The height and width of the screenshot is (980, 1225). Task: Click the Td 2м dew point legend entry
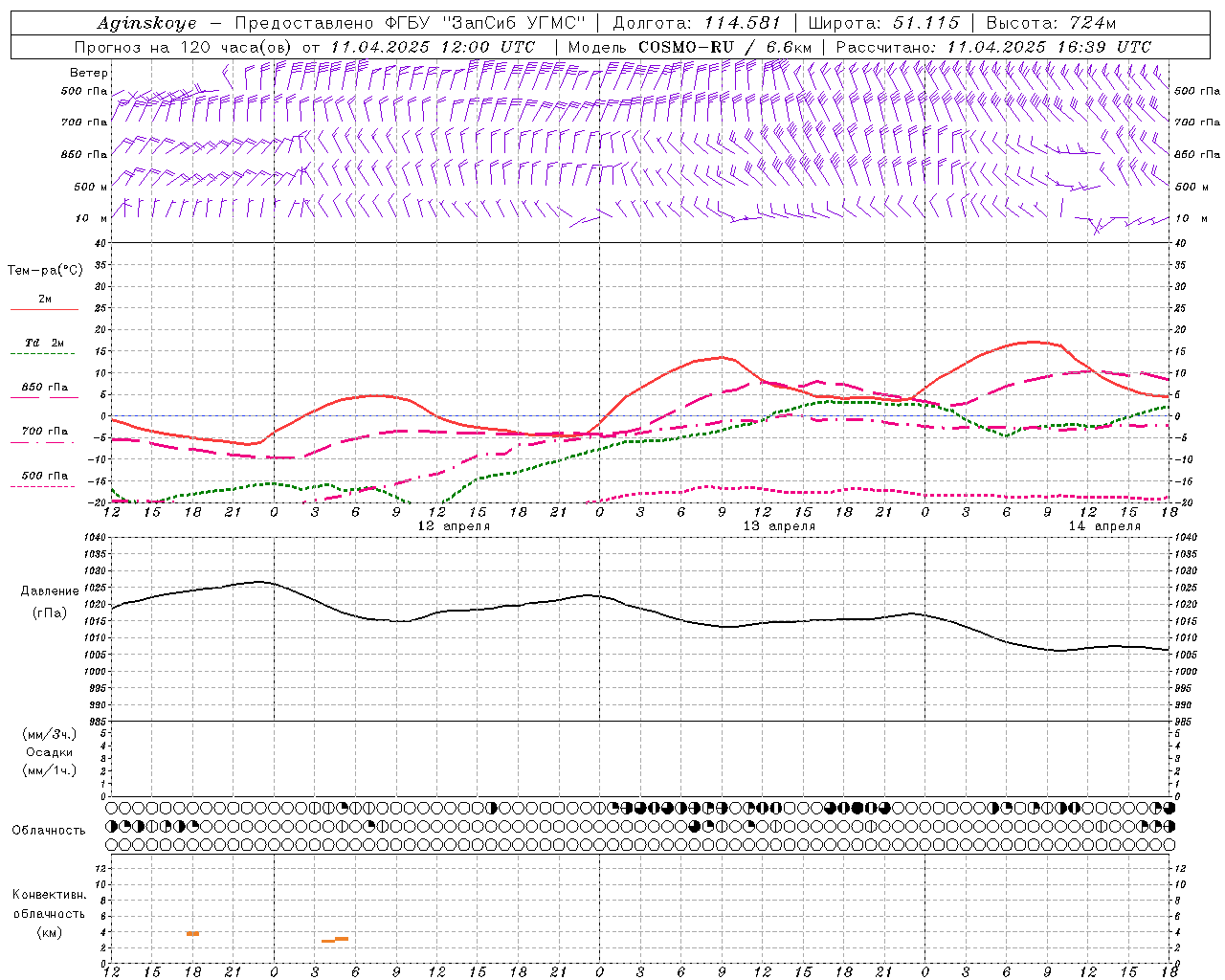click(44, 343)
